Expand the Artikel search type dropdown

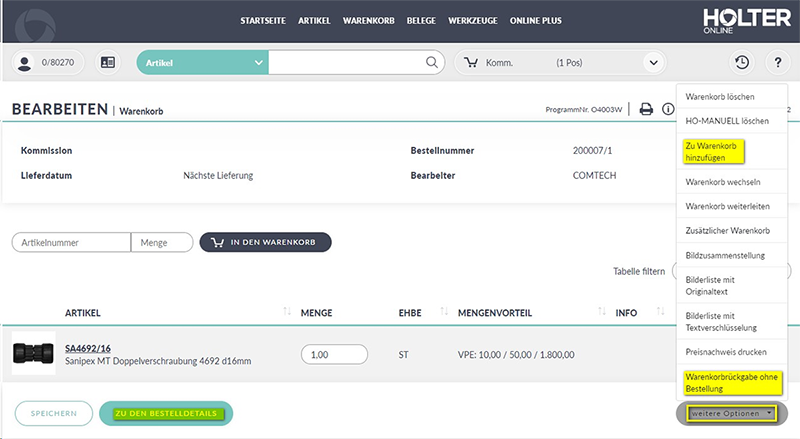pyautogui.click(x=260, y=62)
